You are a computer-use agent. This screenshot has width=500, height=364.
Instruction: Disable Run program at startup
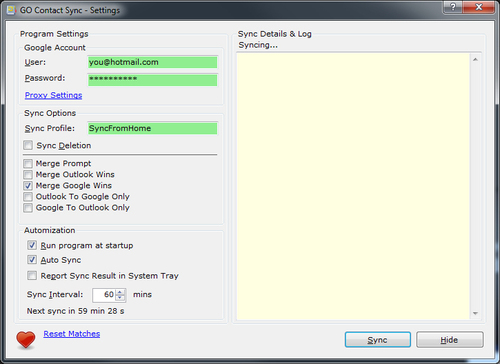coord(32,245)
